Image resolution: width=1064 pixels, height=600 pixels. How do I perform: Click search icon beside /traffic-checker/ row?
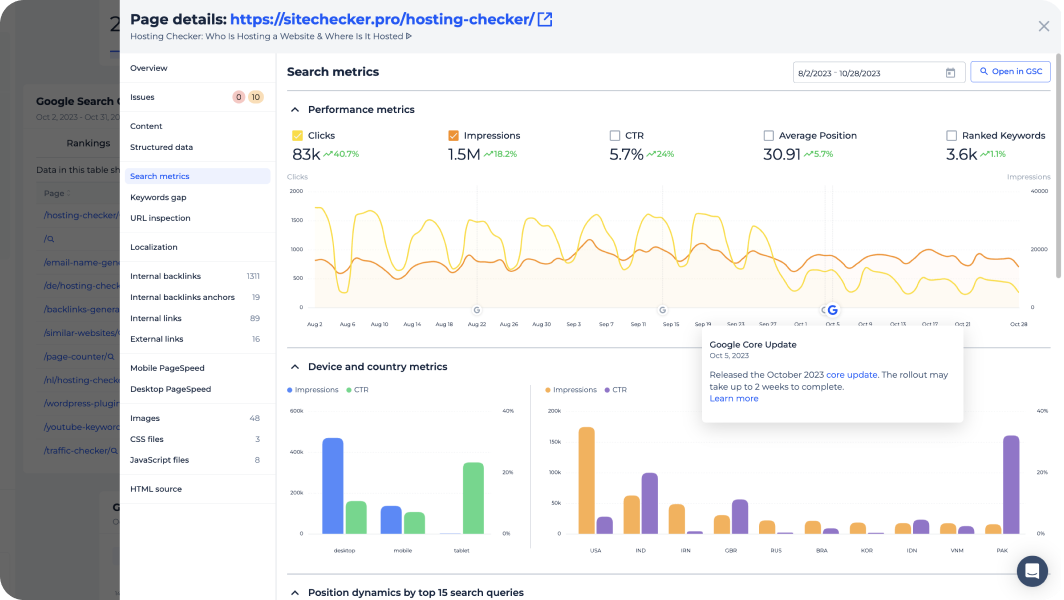115,451
